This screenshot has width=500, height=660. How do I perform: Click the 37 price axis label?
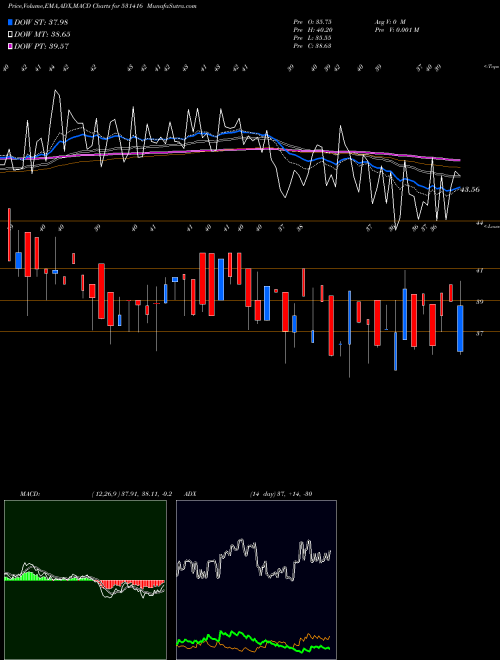(x=479, y=333)
